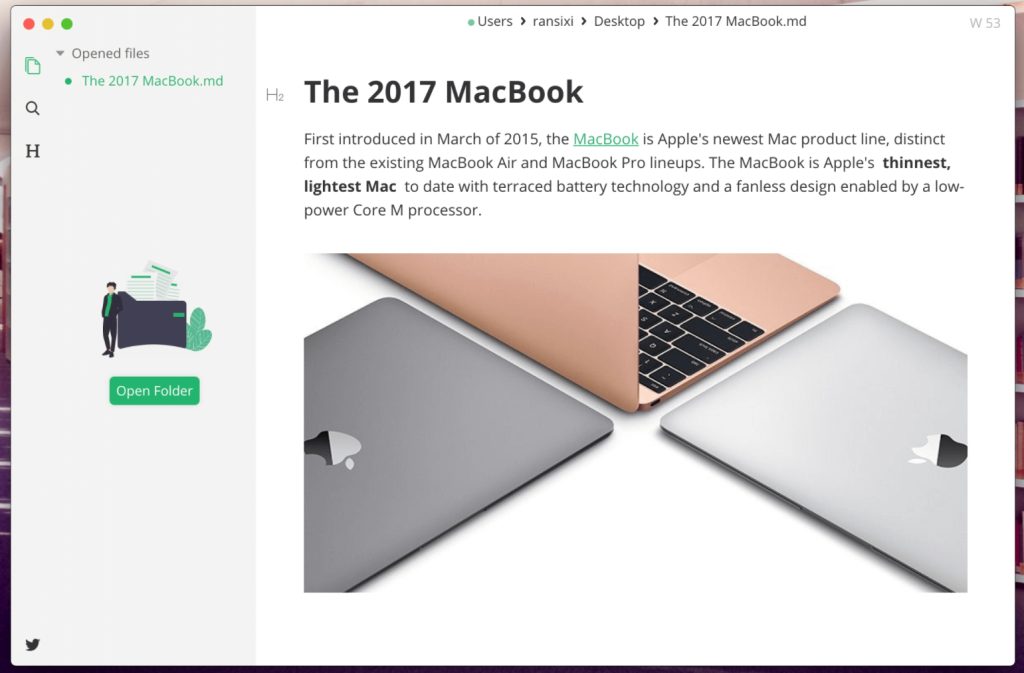Click Desktop breadcrumb in title path
This screenshot has height=673, width=1024.
click(x=619, y=22)
